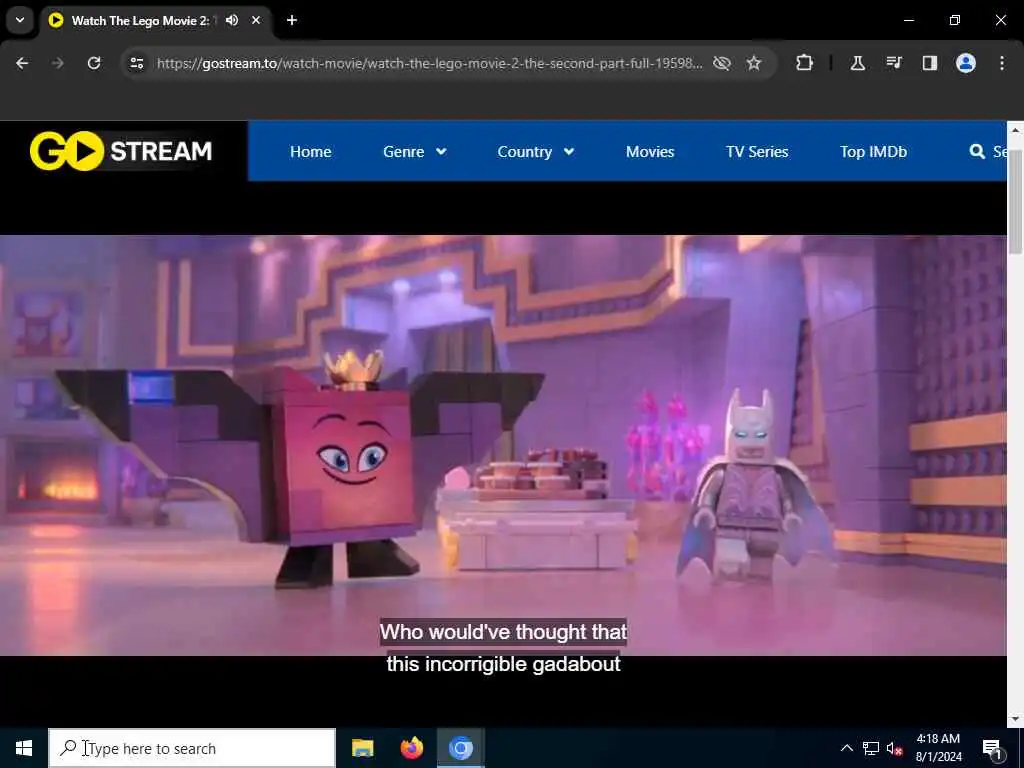Open the Movies section

click(650, 152)
